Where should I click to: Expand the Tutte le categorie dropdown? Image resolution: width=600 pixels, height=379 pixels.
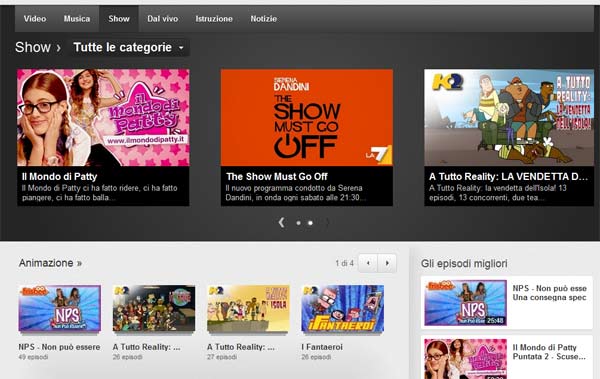(x=129, y=47)
